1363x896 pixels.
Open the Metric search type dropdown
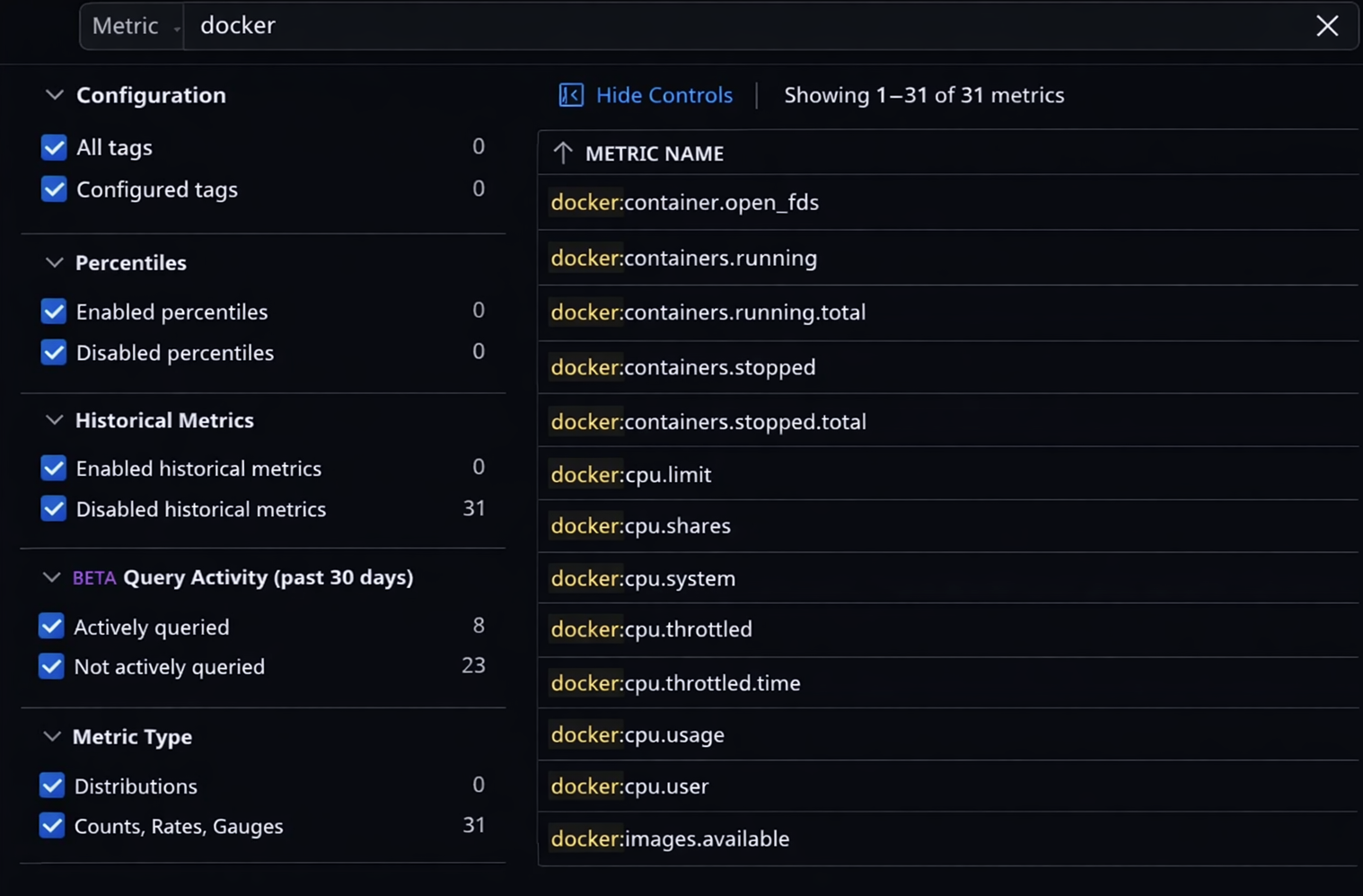point(132,26)
